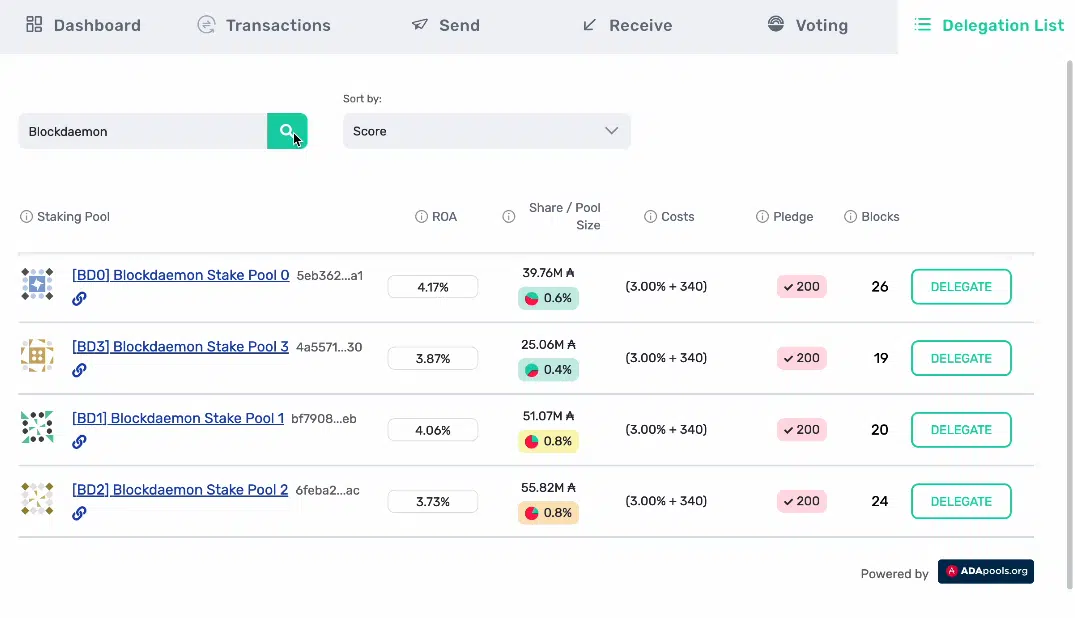Click the pool ID 5eb362...a1
The width and height of the screenshot is (1075, 618).
pos(330,276)
